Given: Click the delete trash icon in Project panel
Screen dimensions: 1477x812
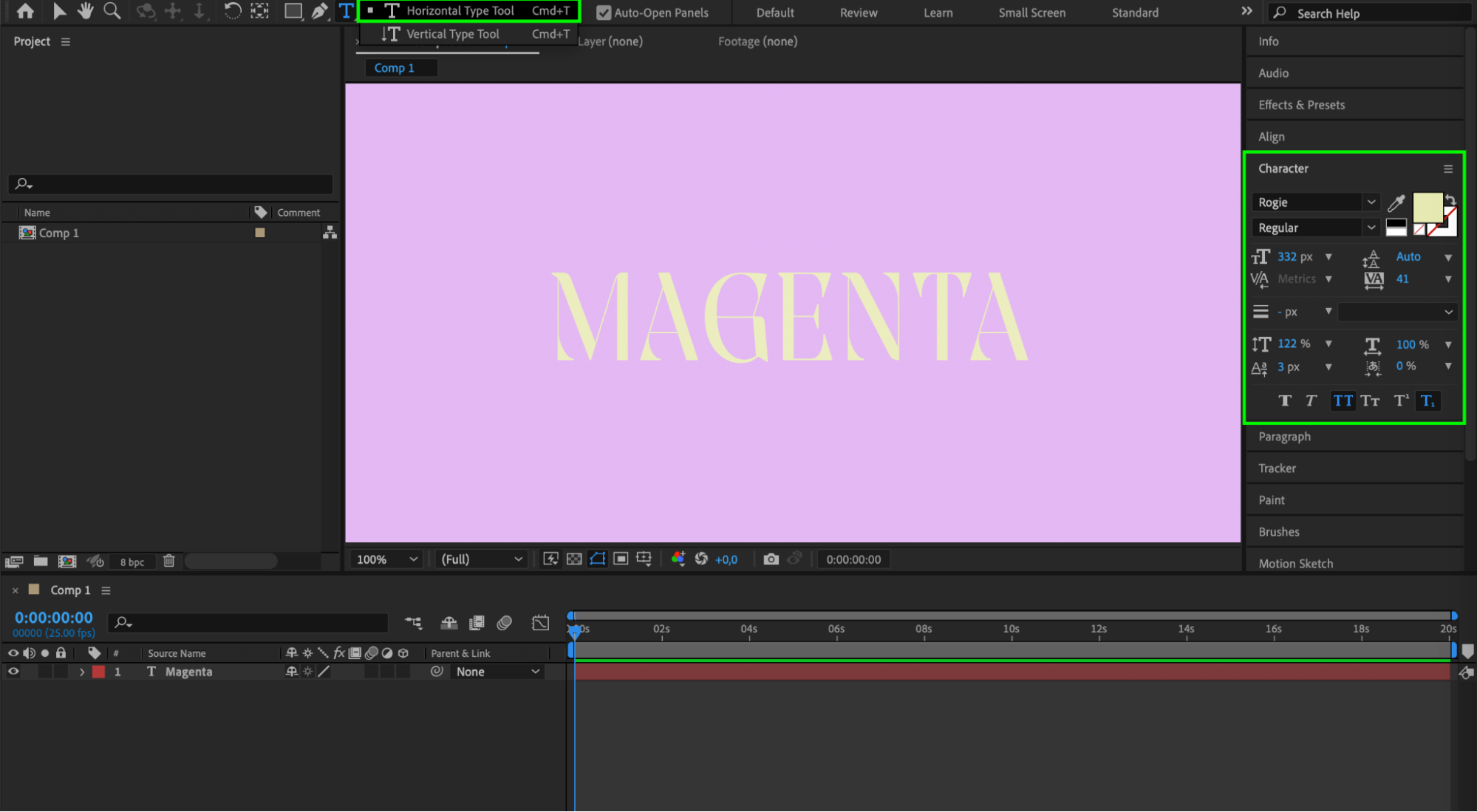Looking at the screenshot, I should coord(168,562).
